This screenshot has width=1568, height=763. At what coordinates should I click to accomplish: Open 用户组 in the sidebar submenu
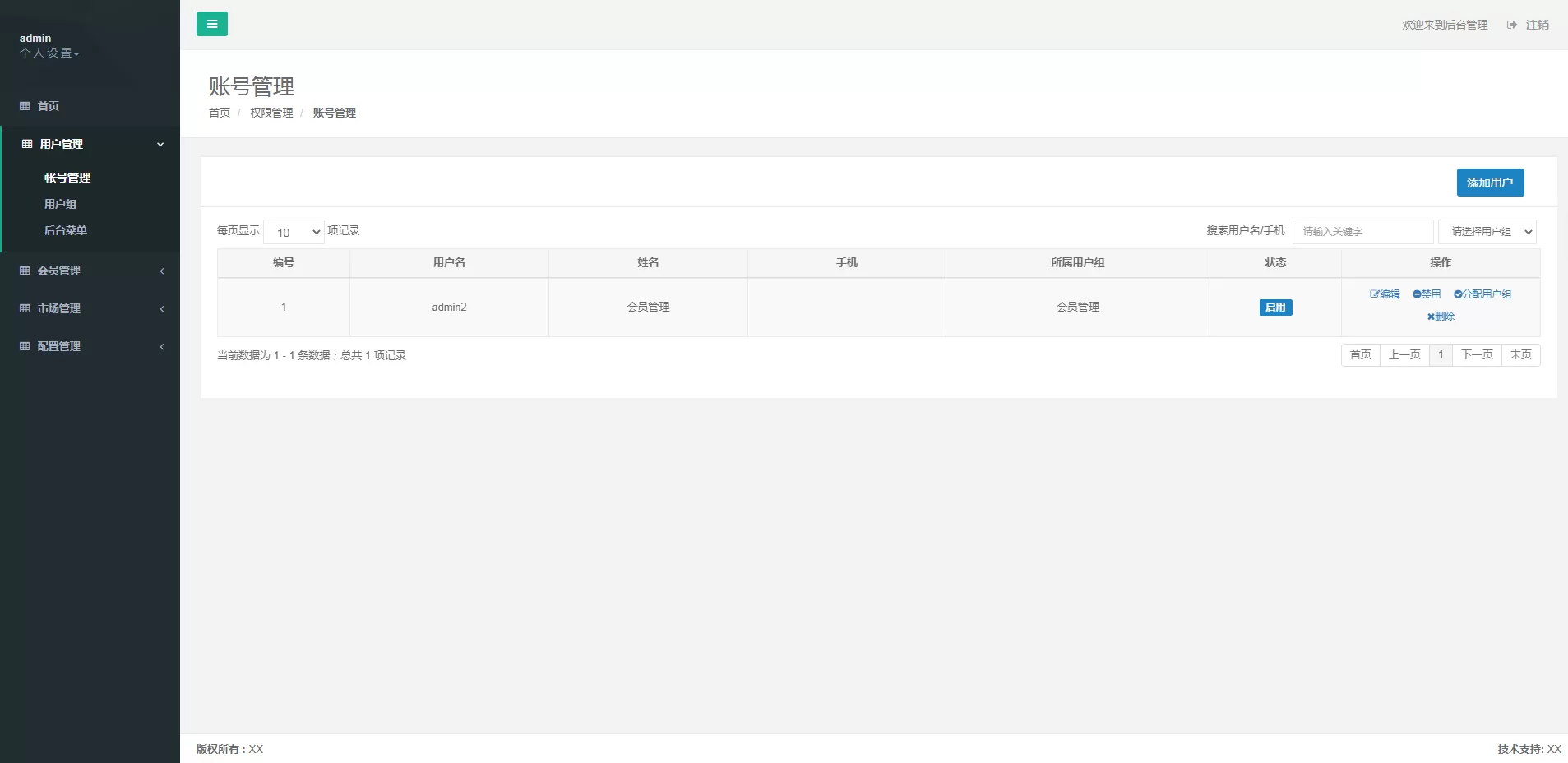point(60,204)
